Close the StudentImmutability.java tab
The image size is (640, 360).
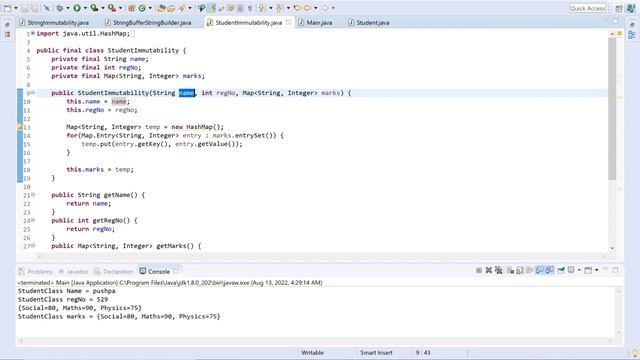coord(288,22)
